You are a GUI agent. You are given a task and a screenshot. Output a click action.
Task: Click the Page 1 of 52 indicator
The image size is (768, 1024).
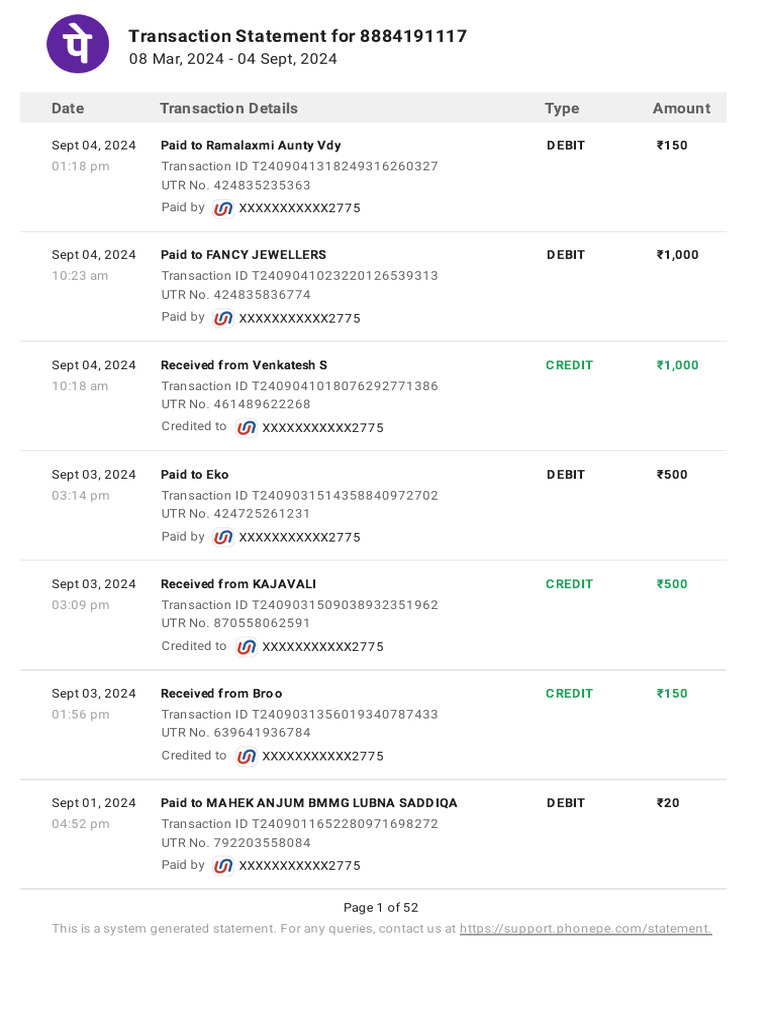pos(381,908)
